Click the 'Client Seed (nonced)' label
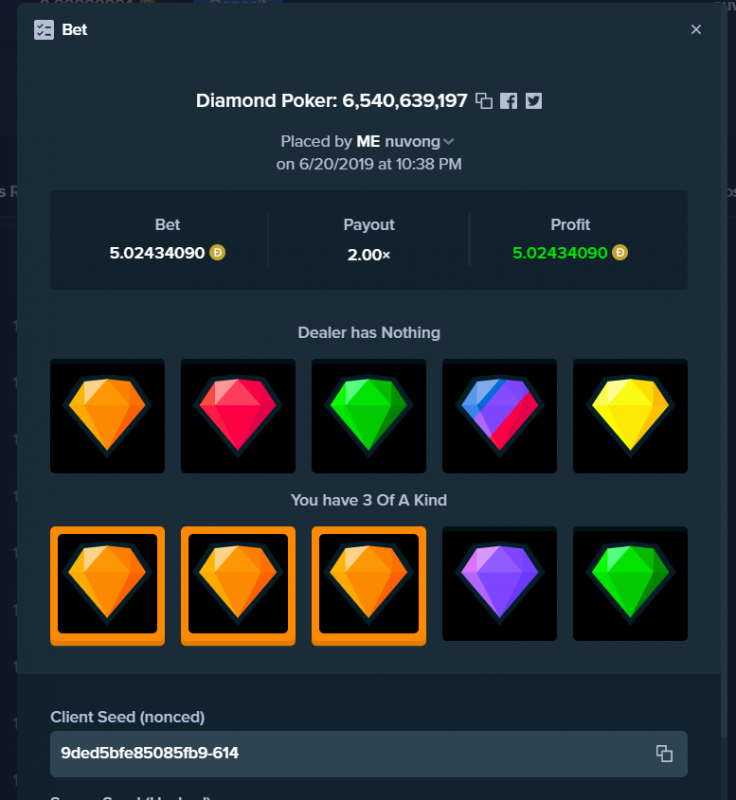Viewport: 736px width, 800px height. pos(128,717)
